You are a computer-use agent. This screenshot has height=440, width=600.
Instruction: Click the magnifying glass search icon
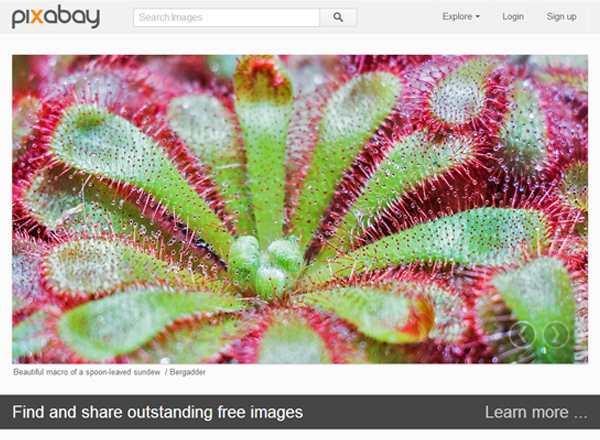point(338,17)
